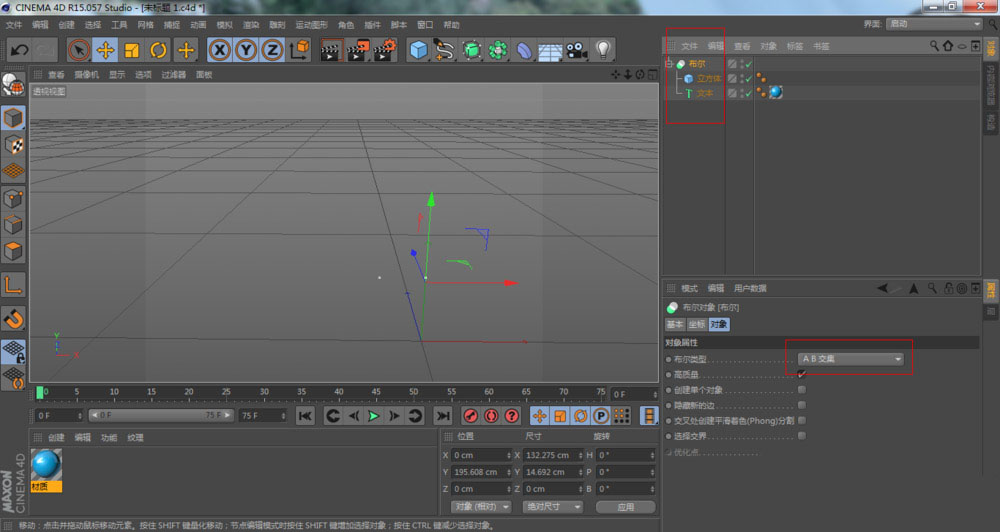Open the 创建 menu in the menu bar
The image size is (1000, 532).
[x=66, y=25]
